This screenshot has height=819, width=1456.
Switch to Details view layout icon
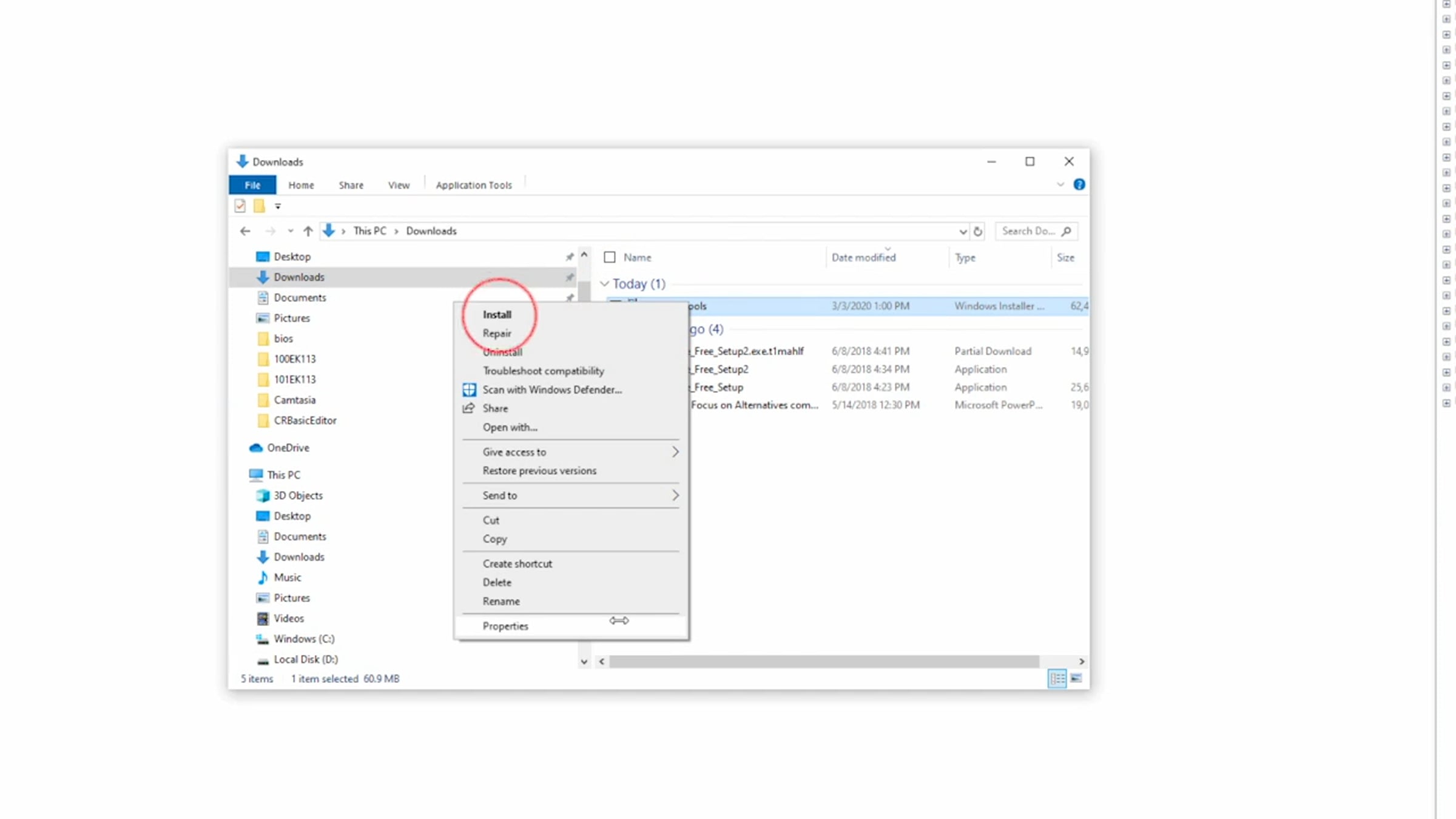tap(1057, 678)
